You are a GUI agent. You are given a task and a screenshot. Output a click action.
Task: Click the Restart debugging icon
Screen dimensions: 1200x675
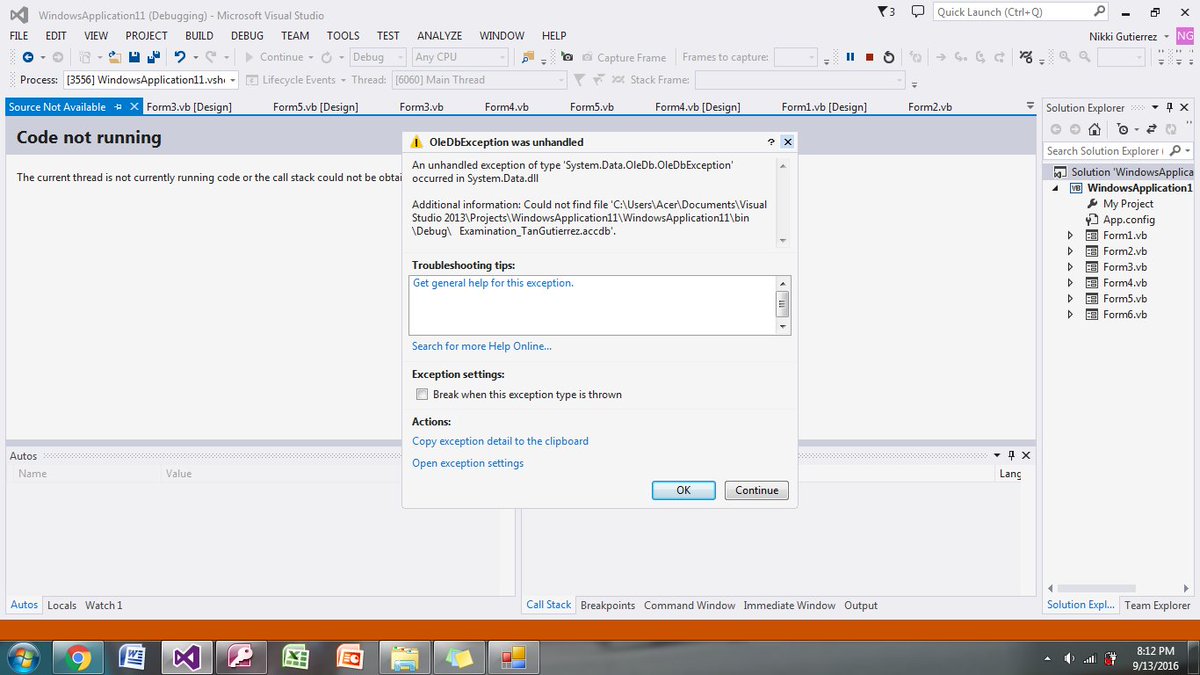888,57
